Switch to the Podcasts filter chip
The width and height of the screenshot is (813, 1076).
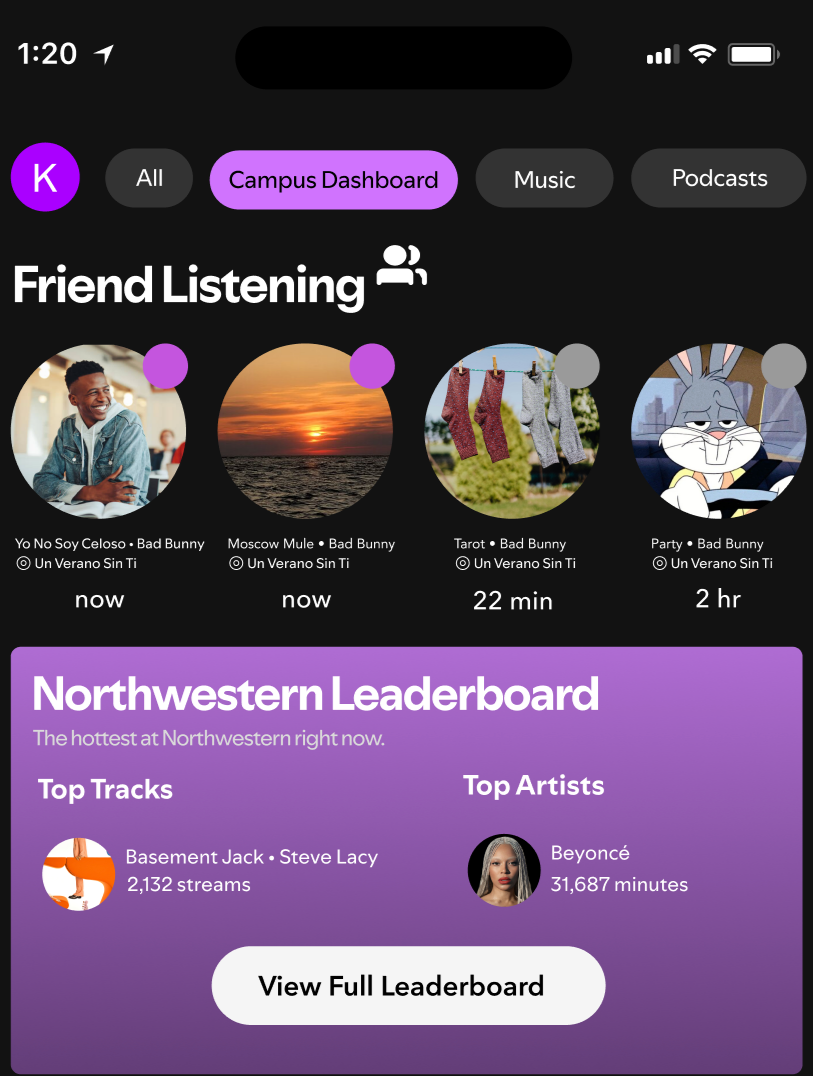(x=718, y=178)
